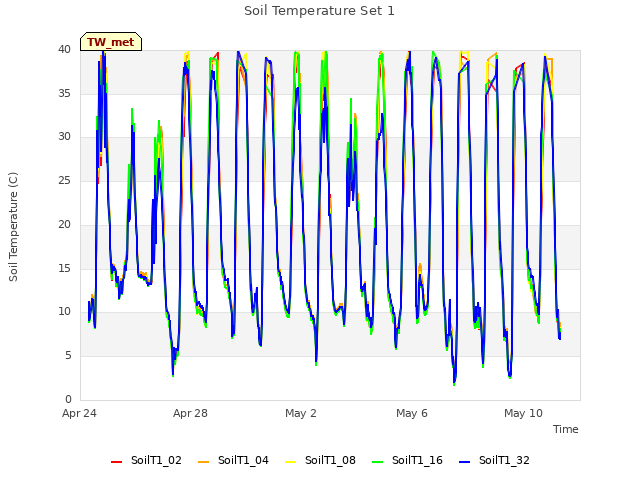The image size is (640, 480).
Task: Click the chart title Soil Temperature Set 1
Action: [x=319, y=11]
